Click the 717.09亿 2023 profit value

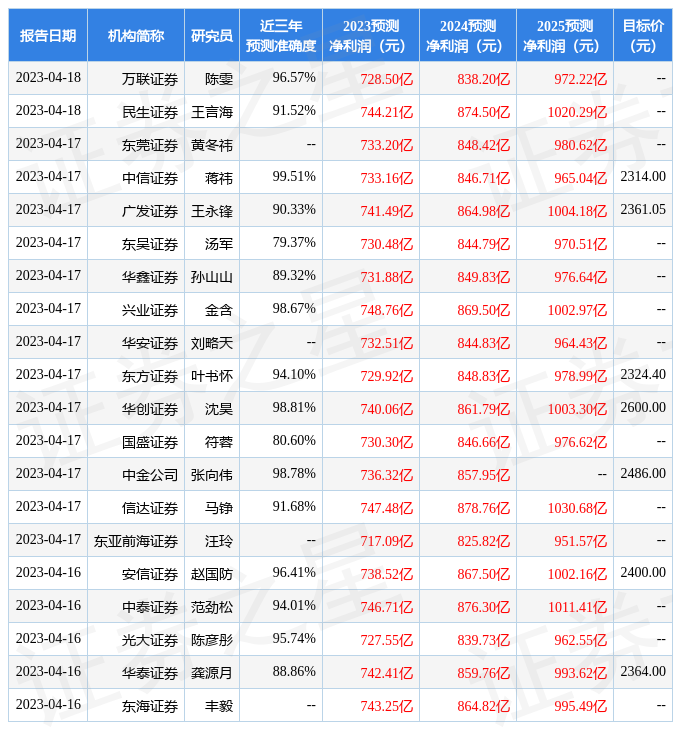(387, 541)
